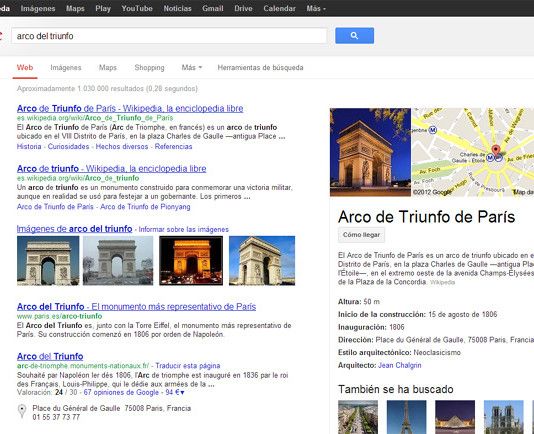The height and width of the screenshot is (434, 534).
Task: Click the red location marker on the map
Action: [496, 150]
